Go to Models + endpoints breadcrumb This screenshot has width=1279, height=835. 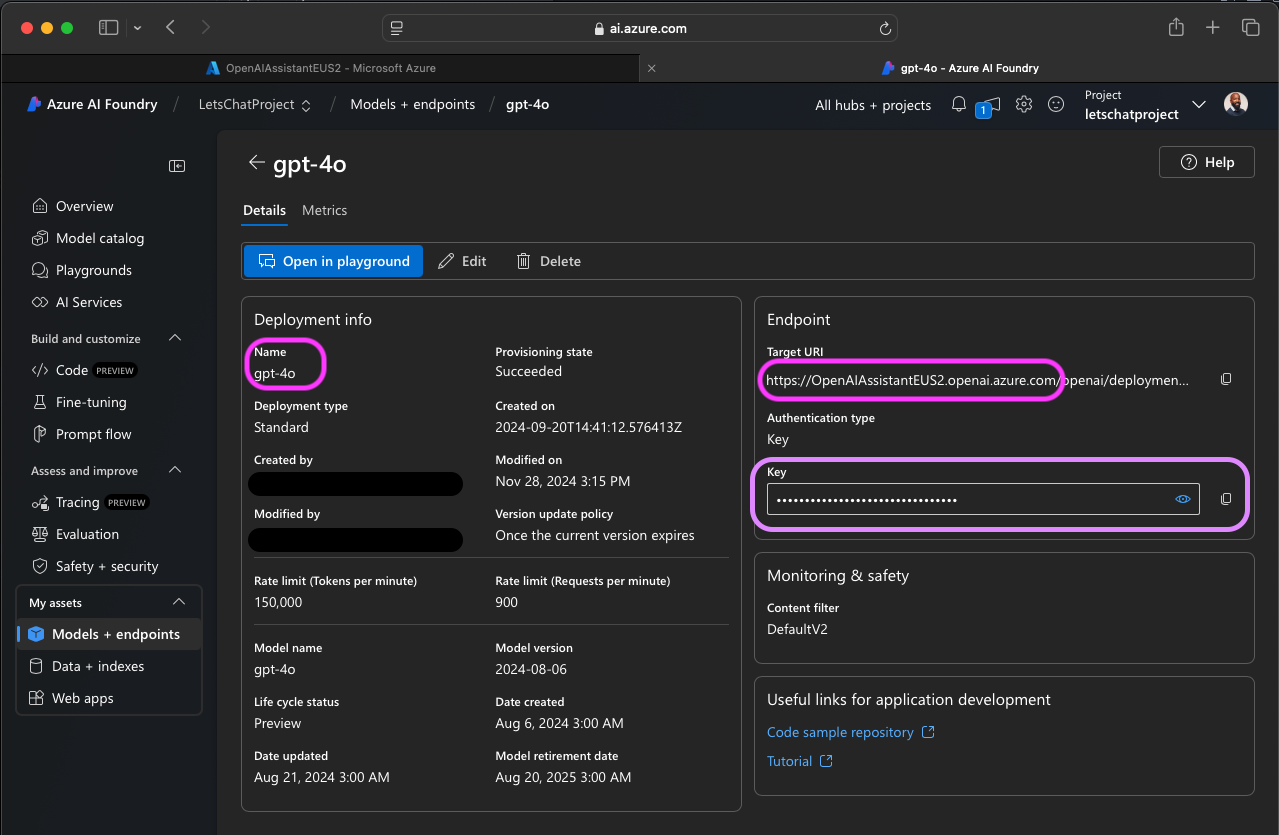[412, 104]
